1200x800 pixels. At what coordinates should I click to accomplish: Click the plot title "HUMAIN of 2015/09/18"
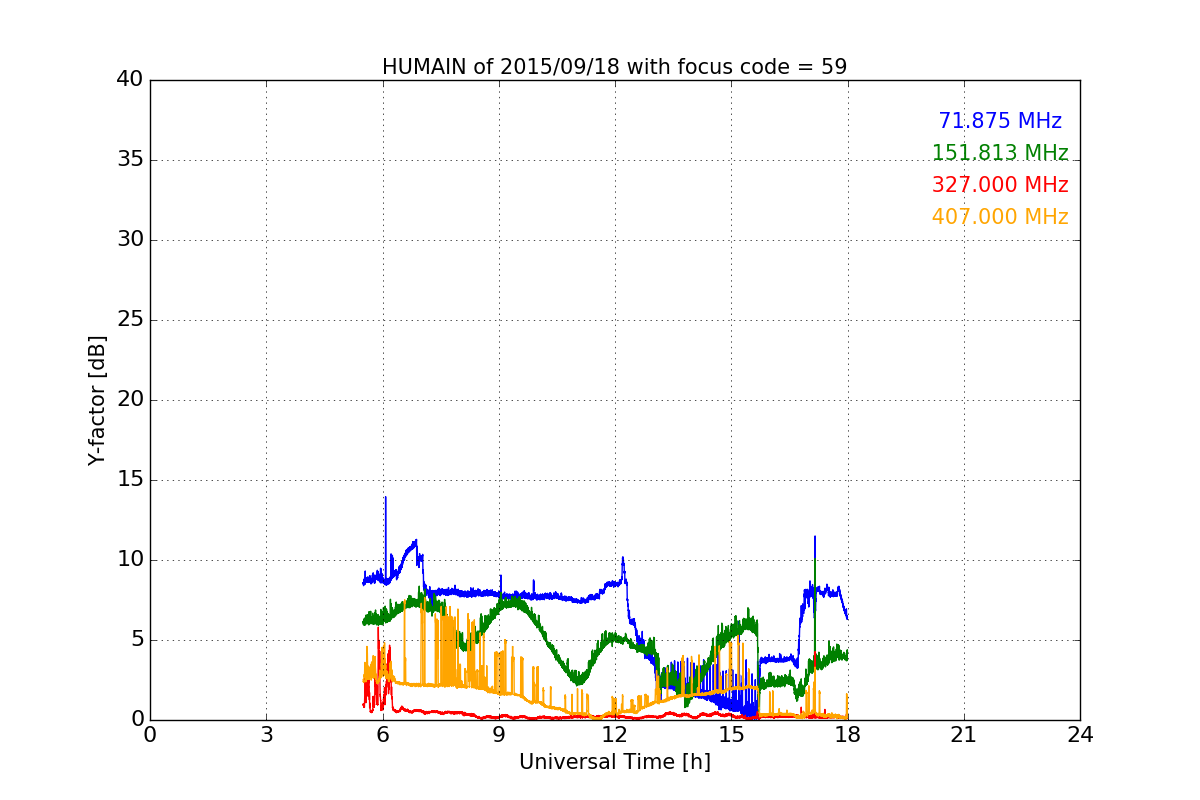502,67
